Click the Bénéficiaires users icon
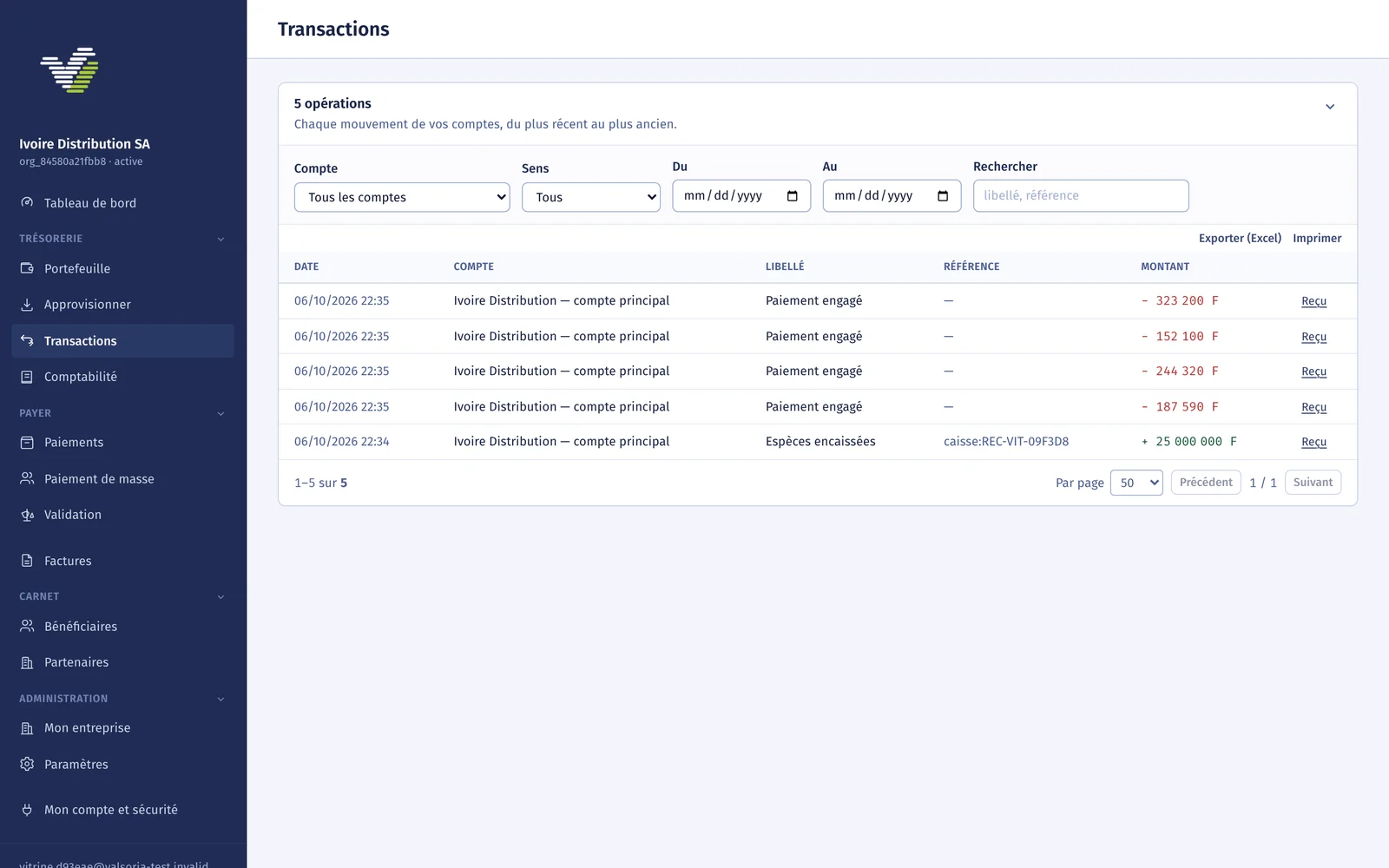Viewport: 1389px width, 868px height. click(x=27, y=626)
